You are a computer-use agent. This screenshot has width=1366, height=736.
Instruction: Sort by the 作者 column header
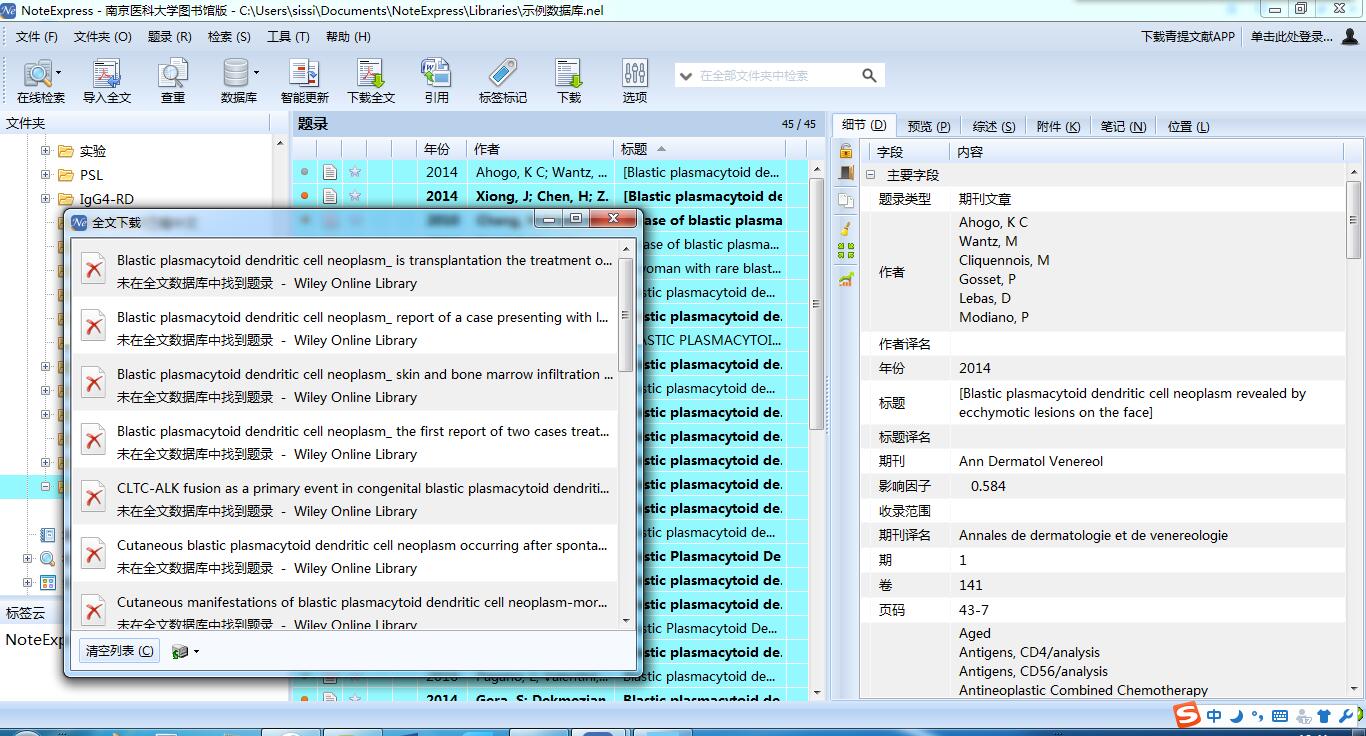(541, 149)
